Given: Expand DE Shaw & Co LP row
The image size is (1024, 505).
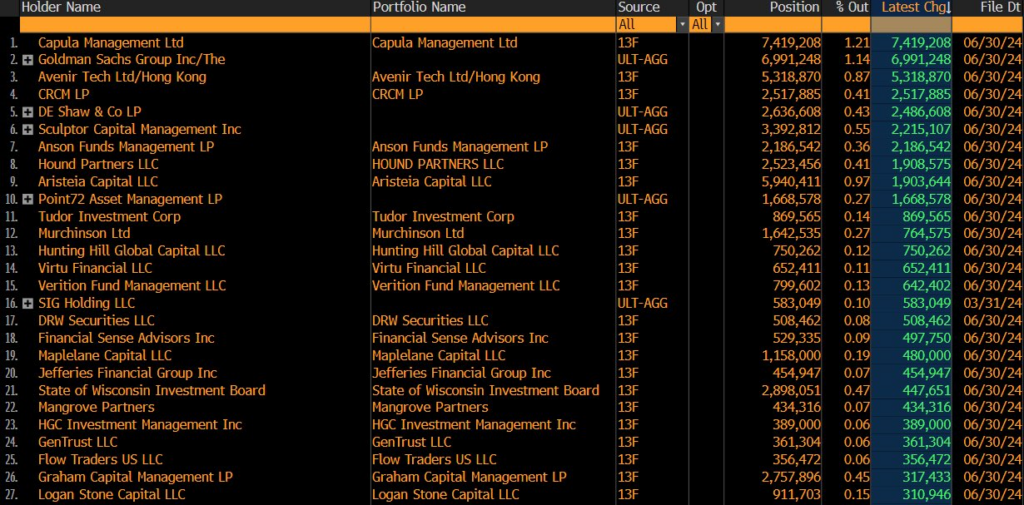Looking at the screenshot, I should click(x=28, y=112).
